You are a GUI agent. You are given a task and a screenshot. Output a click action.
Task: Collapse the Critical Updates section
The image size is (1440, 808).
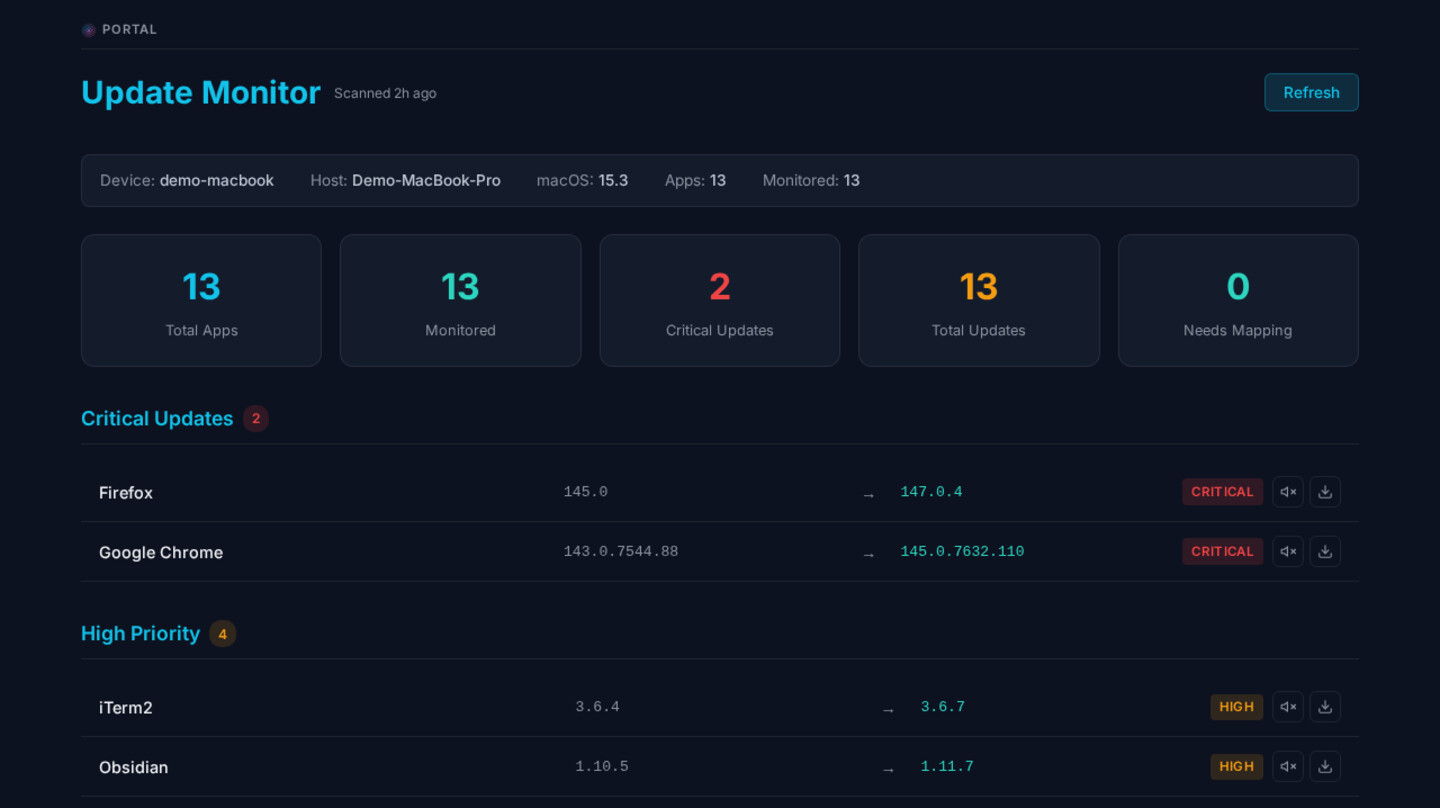click(x=157, y=418)
